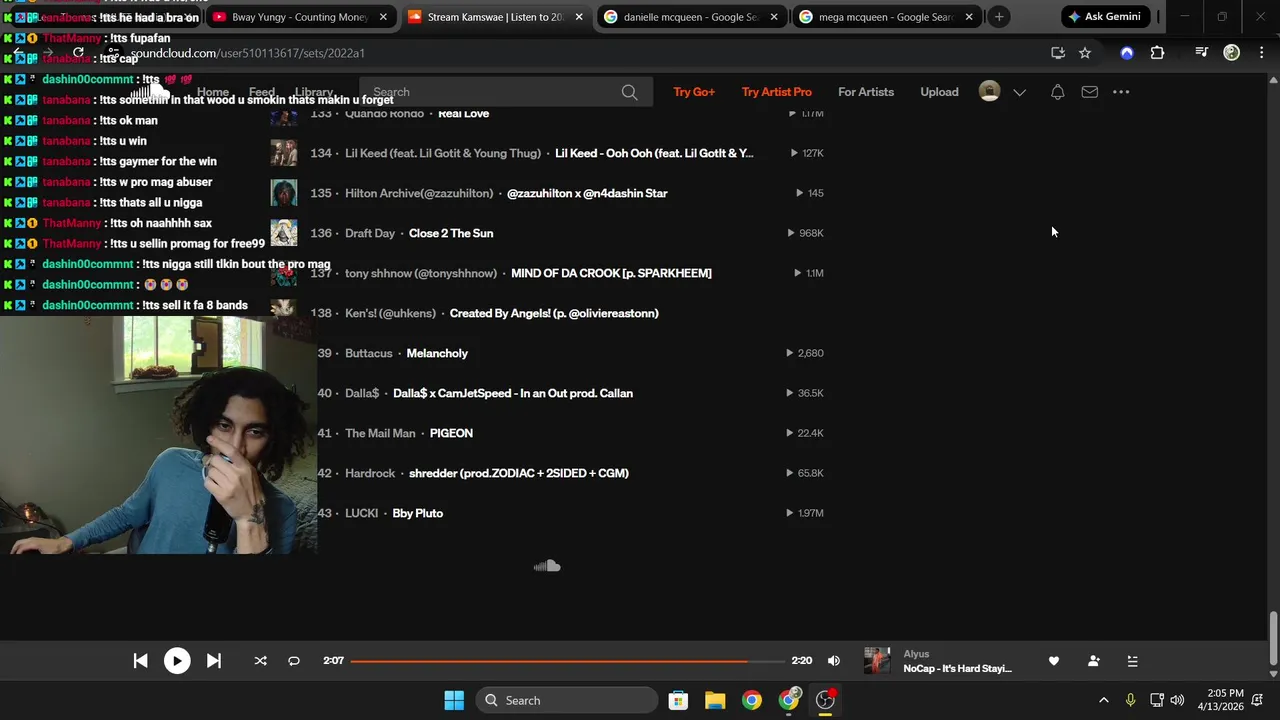Play the current NoCap track
The height and width of the screenshot is (720, 1280).
pos(177,661)
